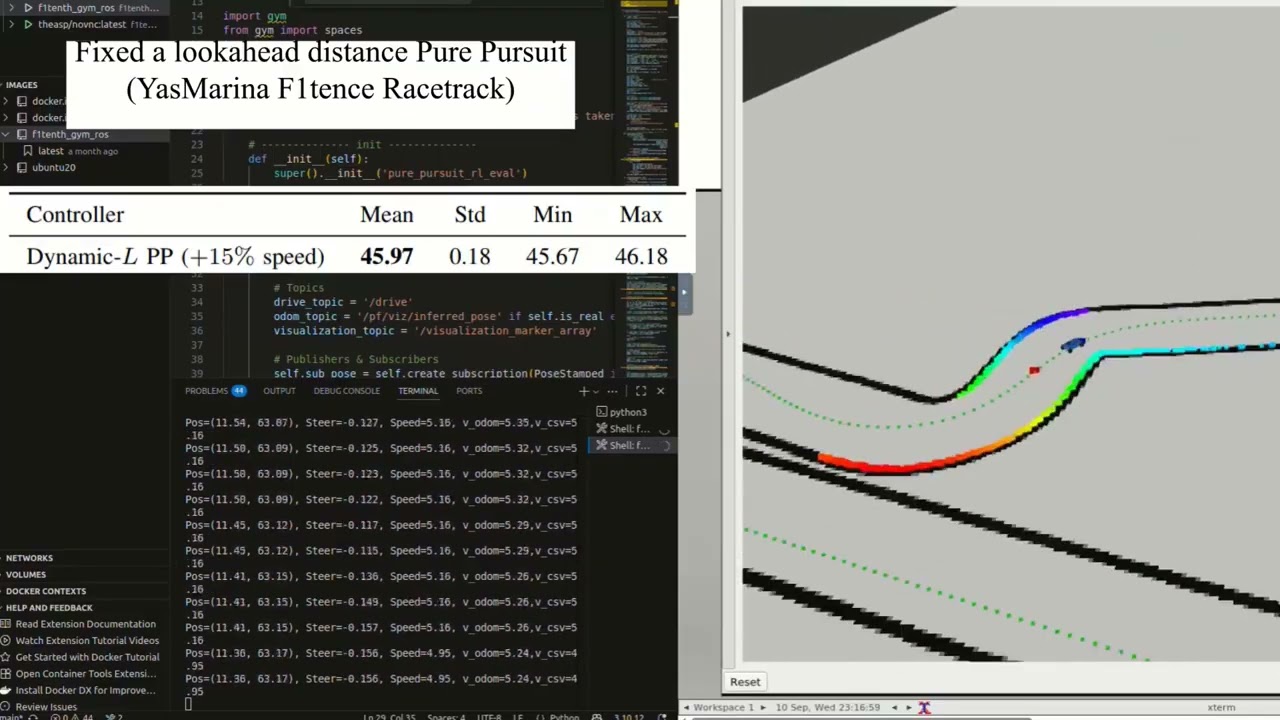Close the terminal panel
Image resolution: width=1280 pixels, height=720 pixels.
point(660,391)
